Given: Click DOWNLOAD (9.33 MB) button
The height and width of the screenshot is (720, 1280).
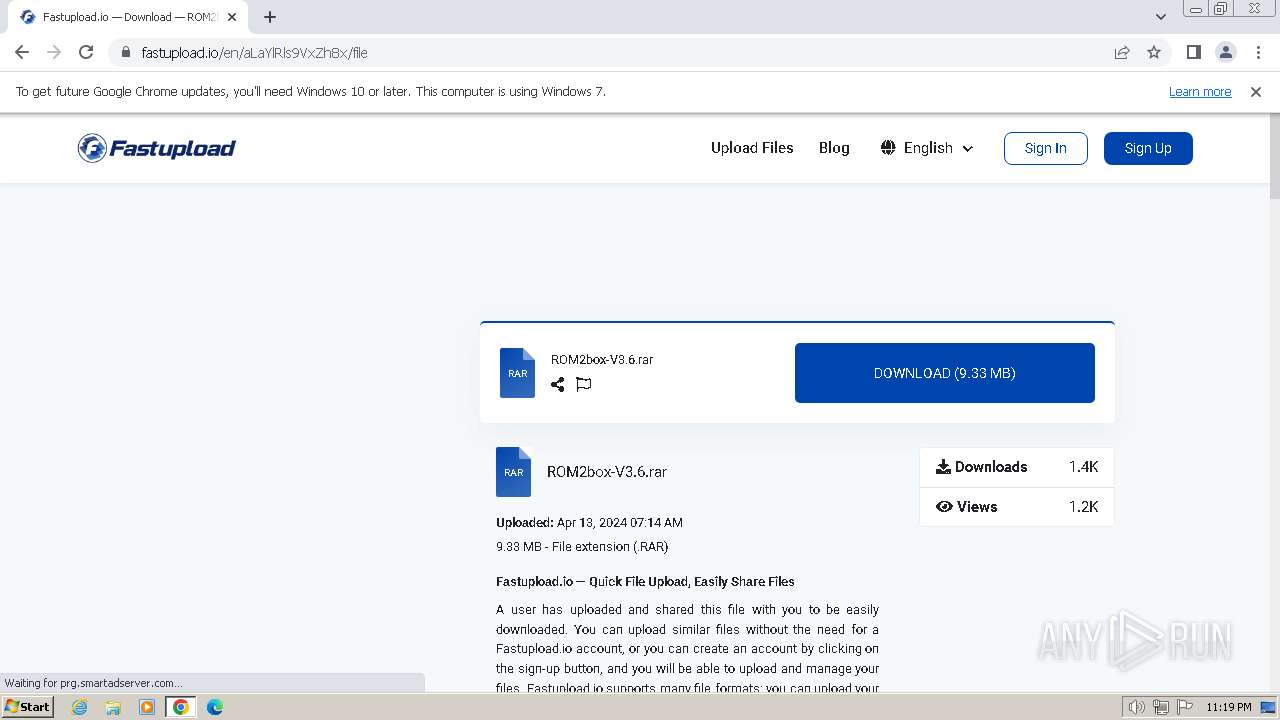Looking at the screenshot, I should 944,373.
